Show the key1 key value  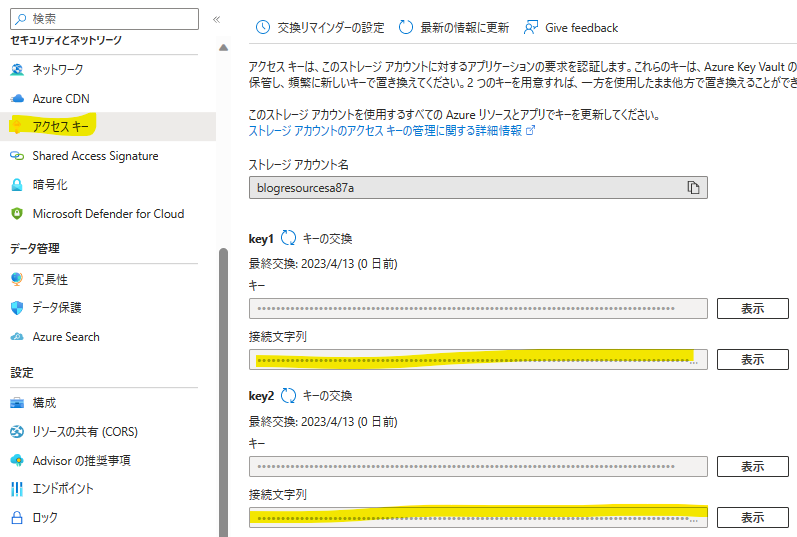coord(753,309)
